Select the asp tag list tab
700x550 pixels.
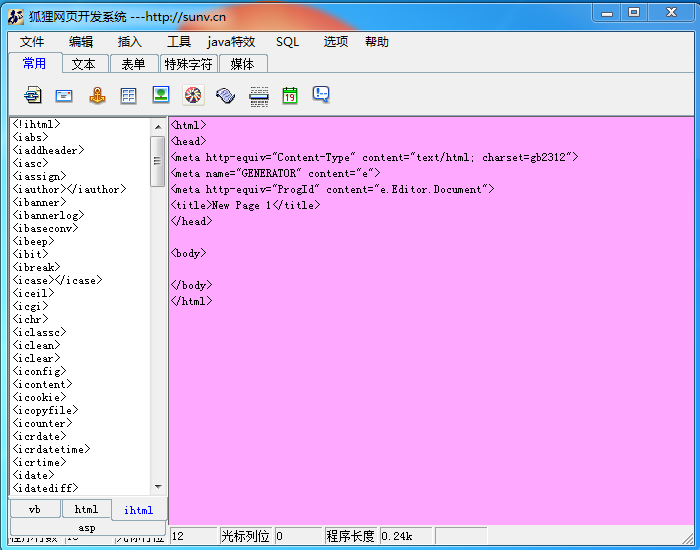[87, 527]
